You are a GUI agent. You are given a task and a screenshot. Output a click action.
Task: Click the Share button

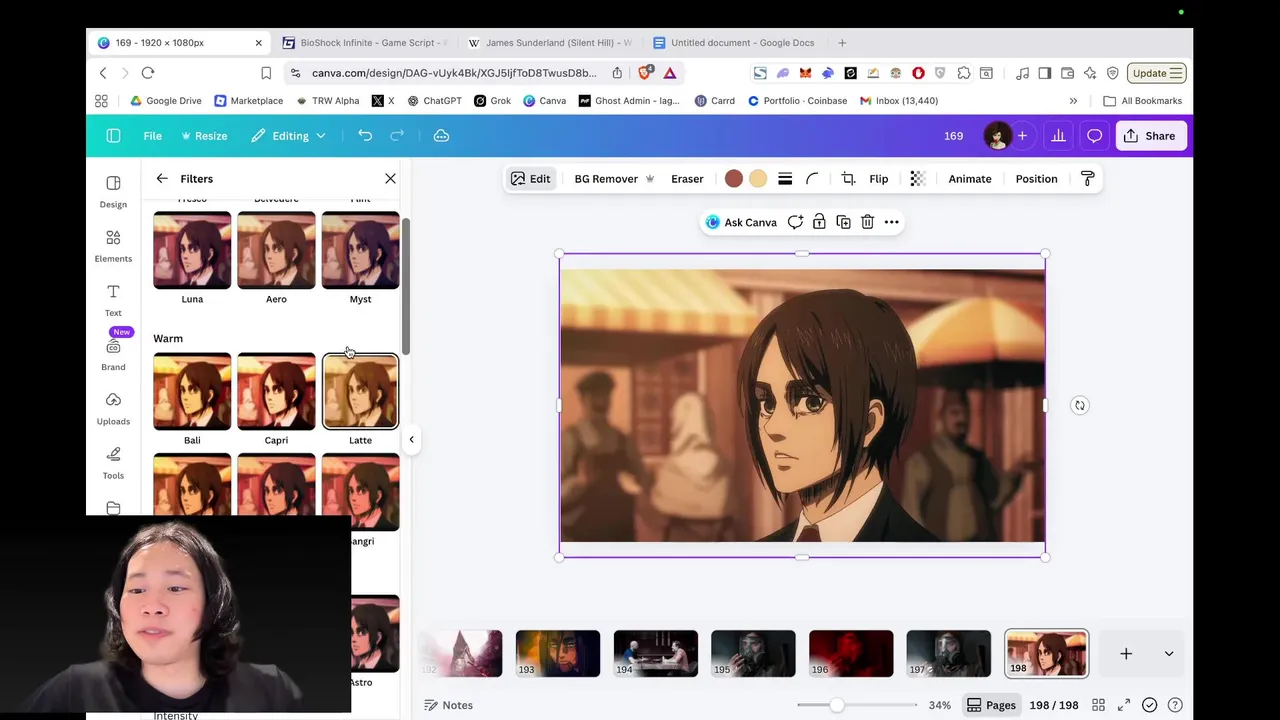1150,135
